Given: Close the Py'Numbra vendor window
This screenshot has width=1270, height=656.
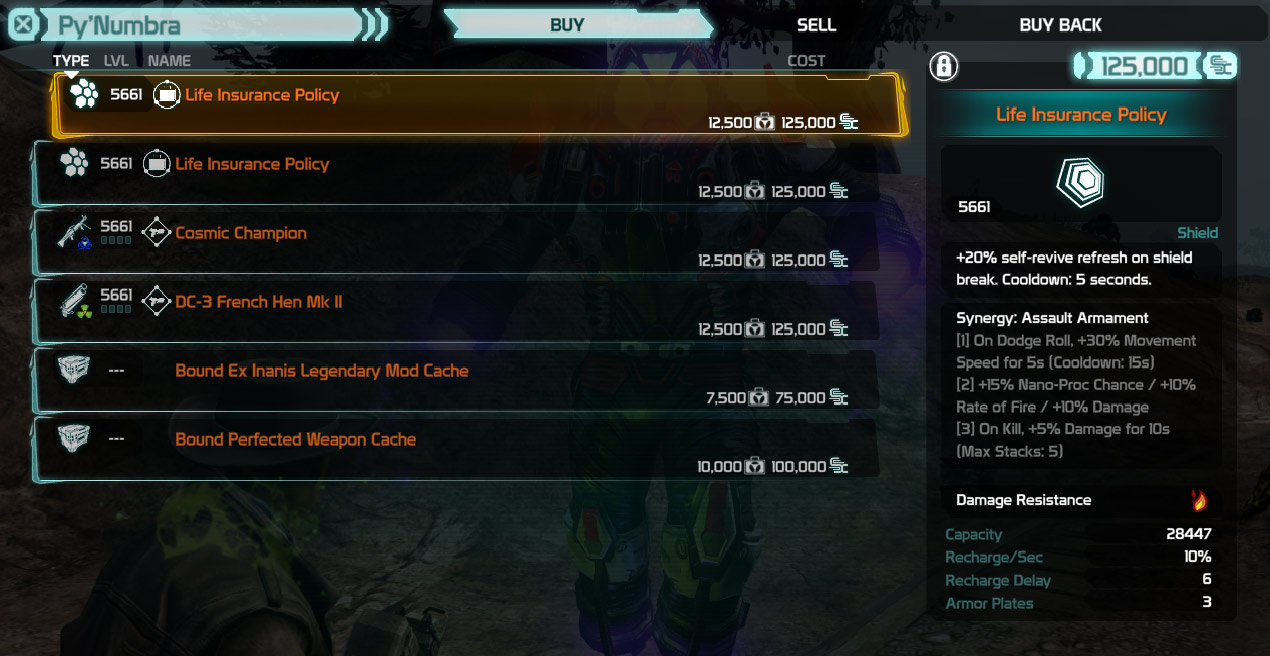Looking at the screenshot, I should pyautogui.click(x=26, y=25).
